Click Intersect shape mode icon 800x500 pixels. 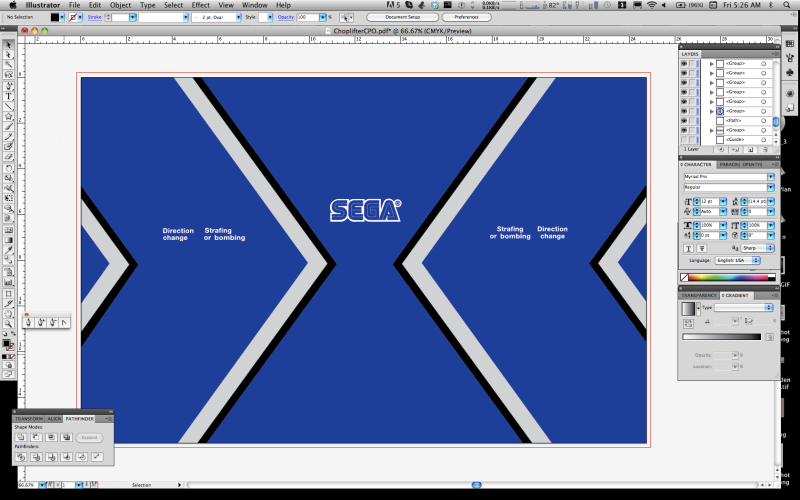click(52, 437)
